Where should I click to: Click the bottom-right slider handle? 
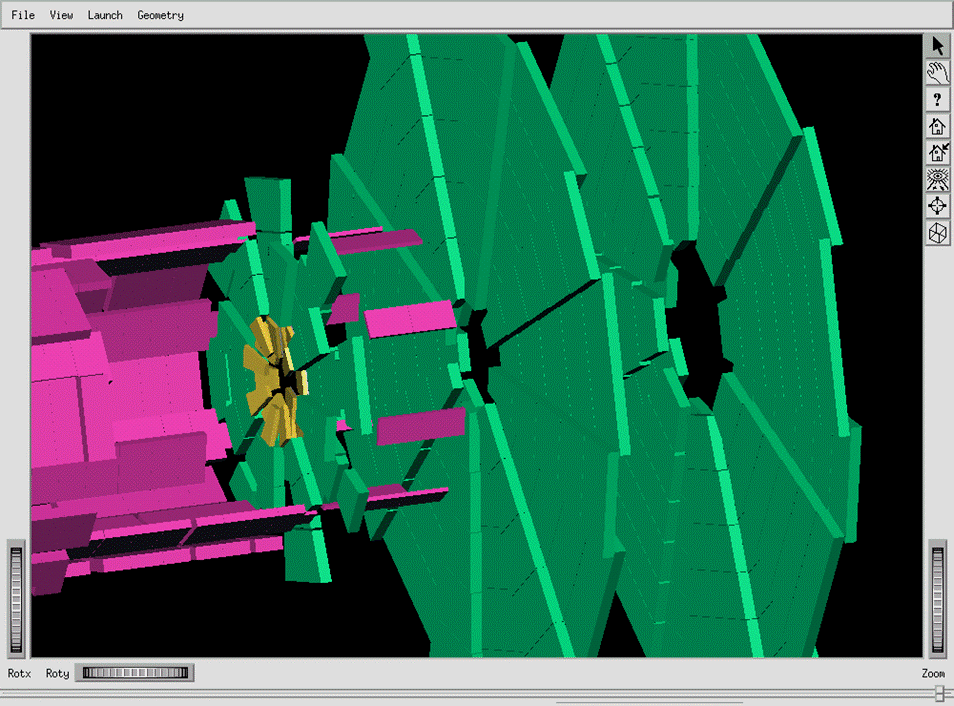point(940,693)
